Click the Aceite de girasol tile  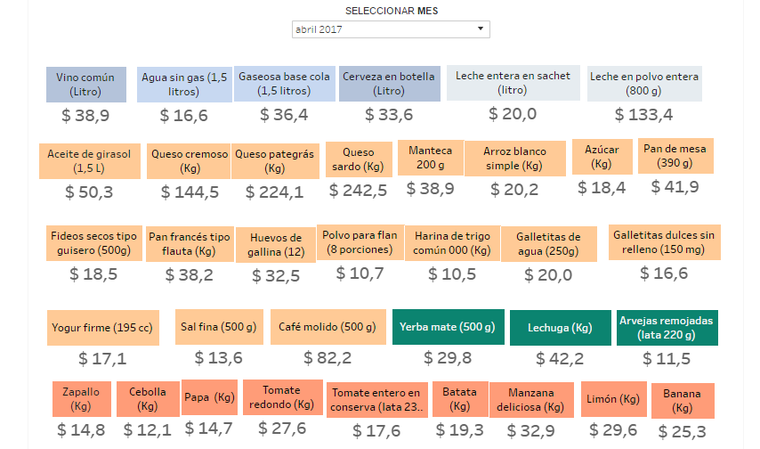[90, 162]
